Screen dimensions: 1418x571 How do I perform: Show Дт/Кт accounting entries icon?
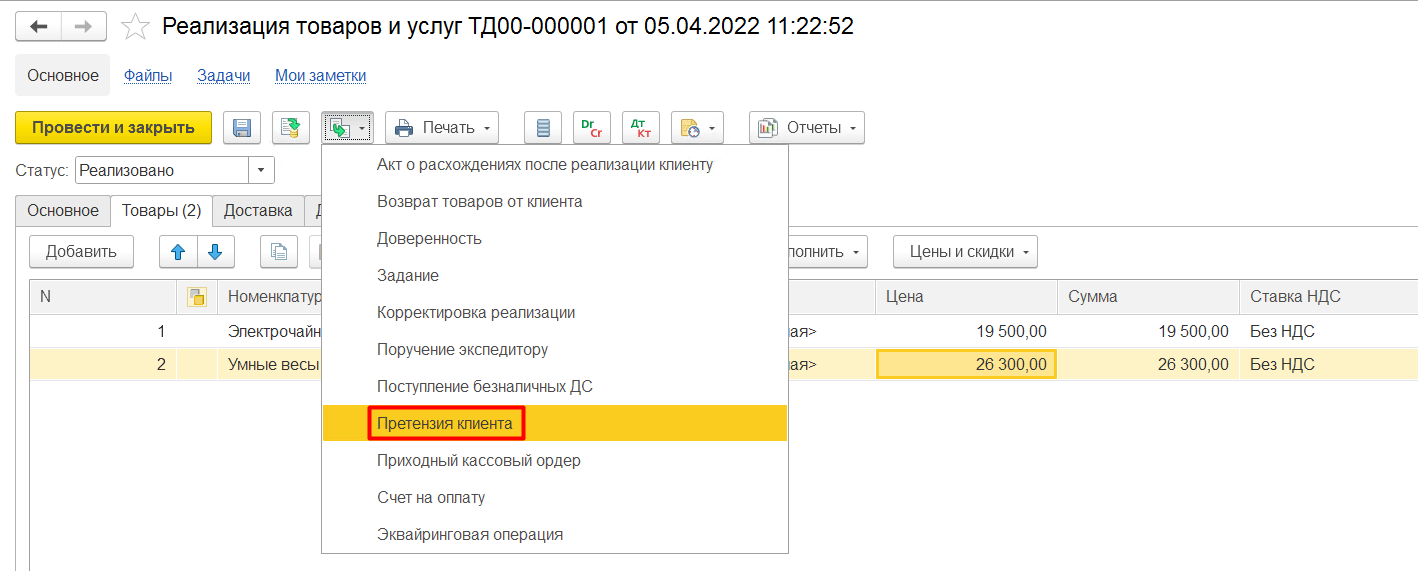pos(641,127)
